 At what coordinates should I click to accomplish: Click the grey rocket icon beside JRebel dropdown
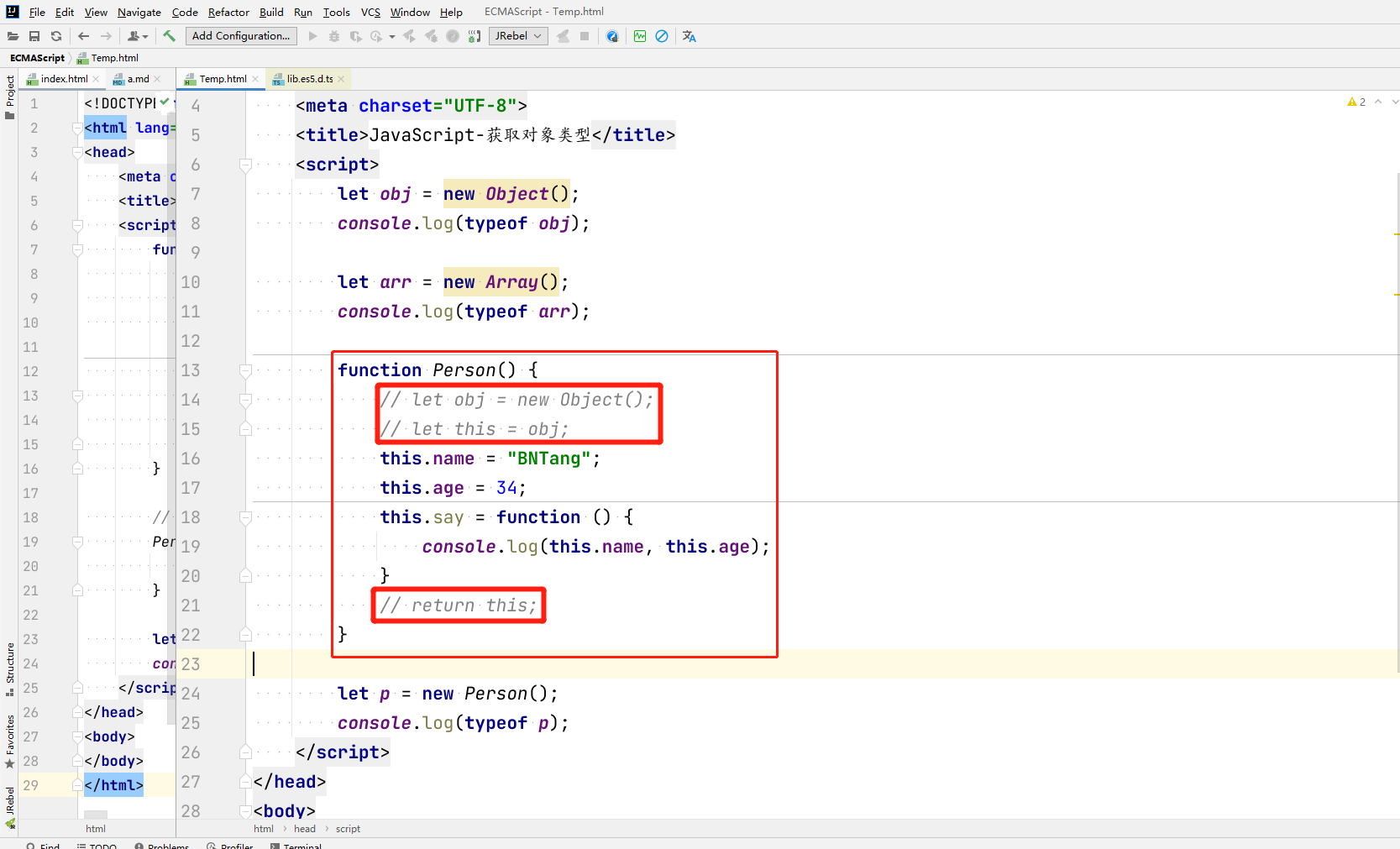click(x=563, y=36)
